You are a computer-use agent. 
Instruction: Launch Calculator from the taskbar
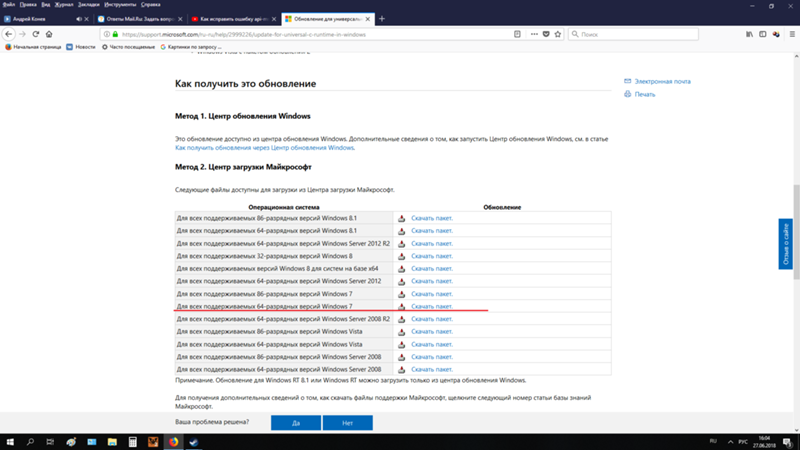(133, 442)
